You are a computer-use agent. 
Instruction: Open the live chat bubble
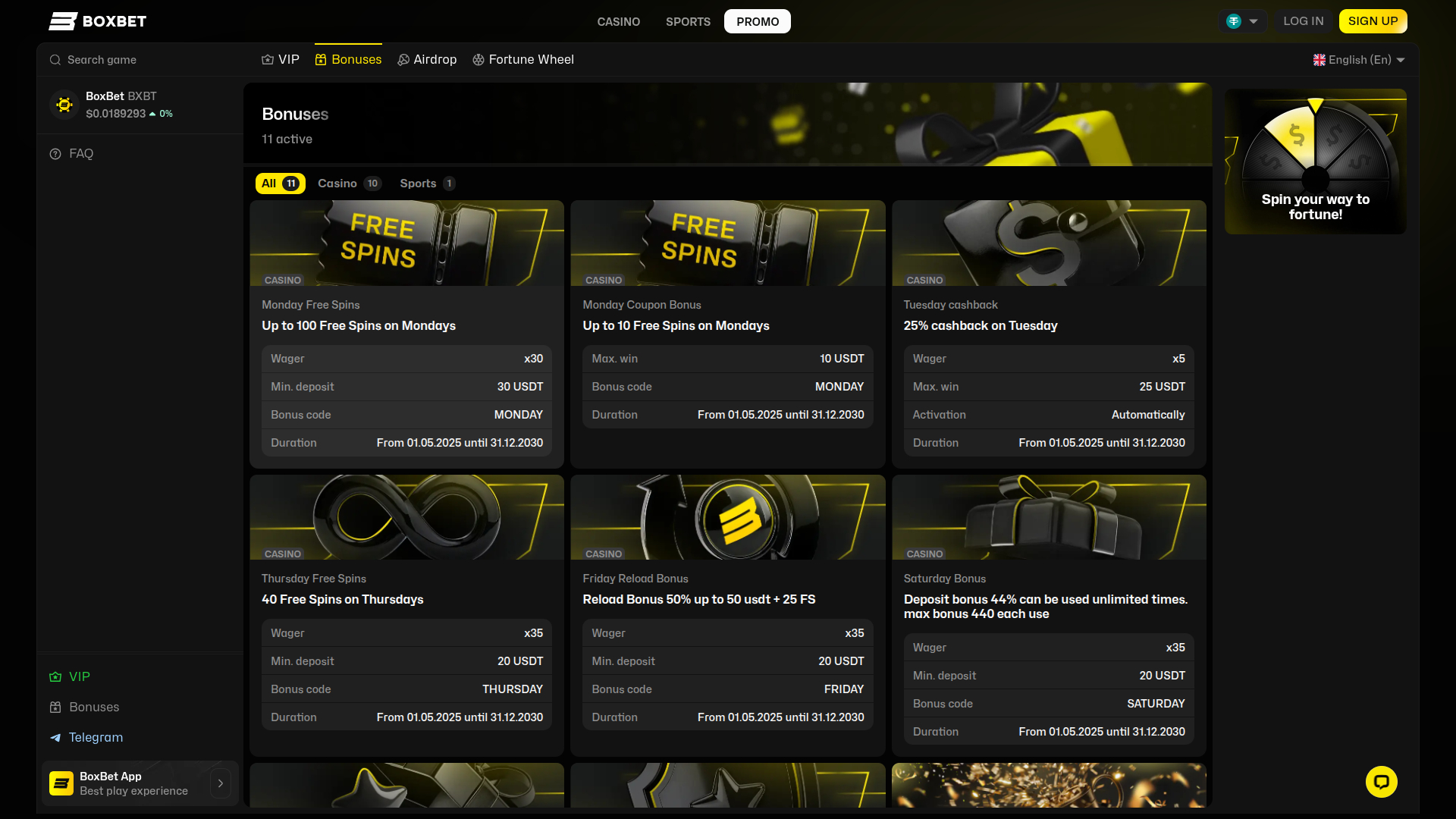[1382, 781]
